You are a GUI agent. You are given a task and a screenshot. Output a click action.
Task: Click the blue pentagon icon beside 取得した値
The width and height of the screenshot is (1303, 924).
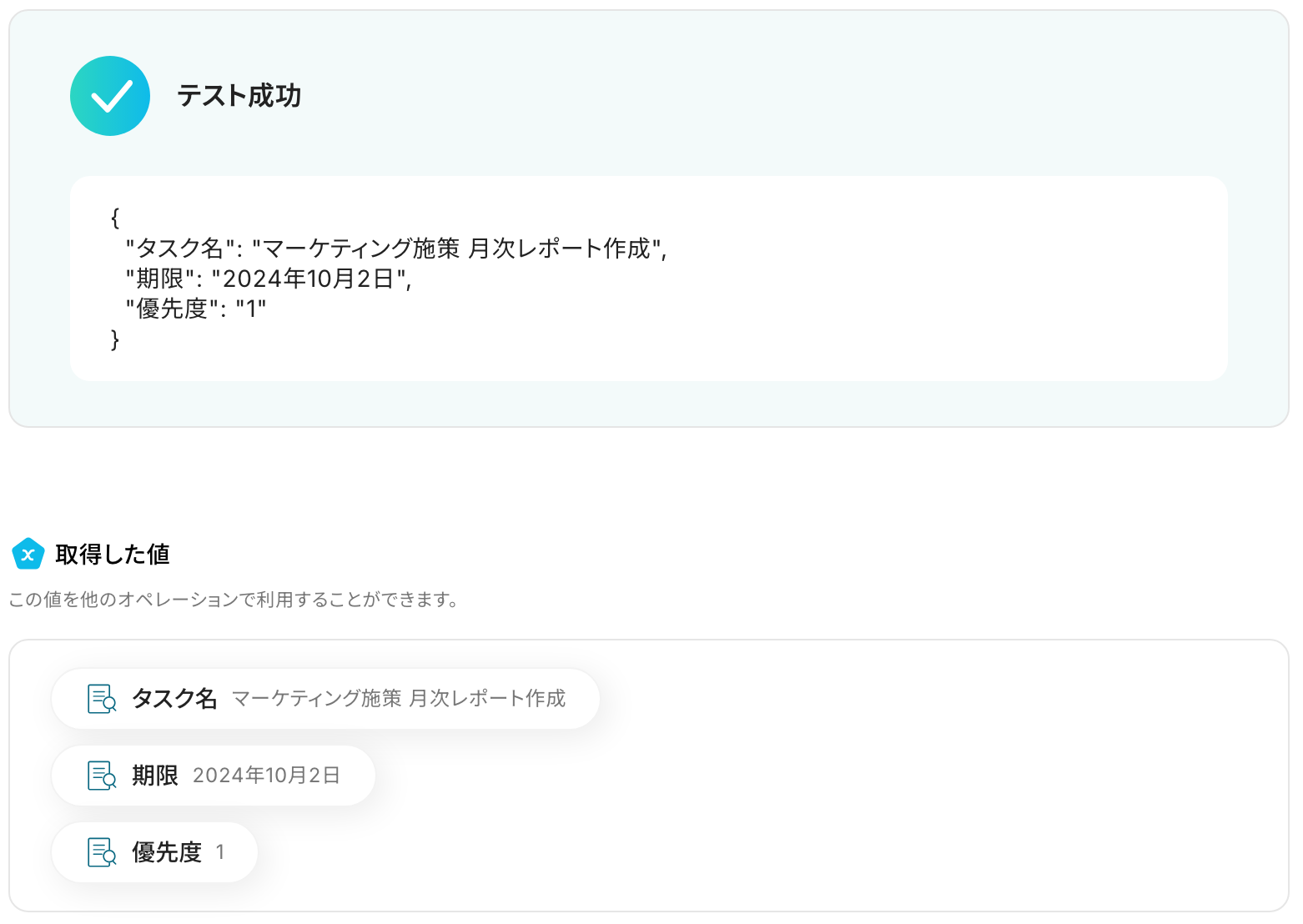(28, 554)
